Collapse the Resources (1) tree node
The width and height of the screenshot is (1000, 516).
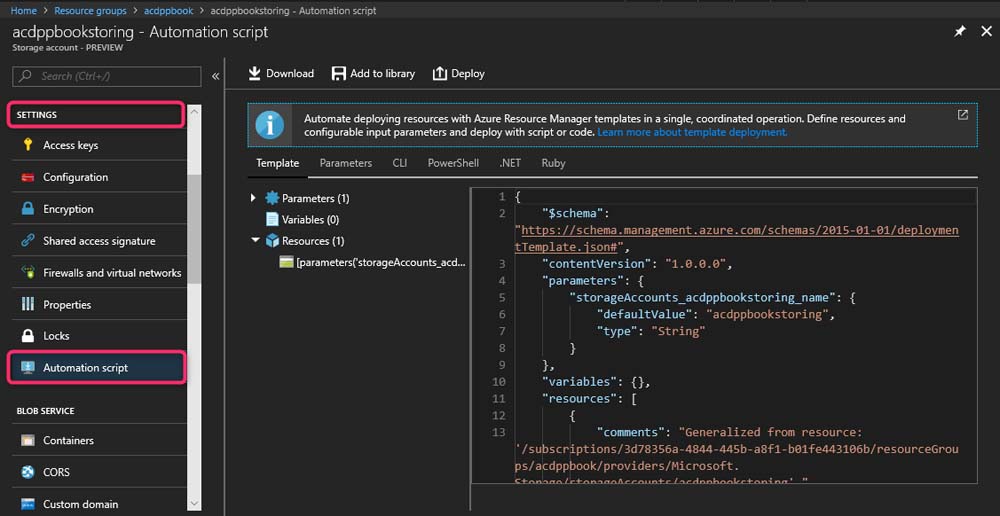coord(254,240)
